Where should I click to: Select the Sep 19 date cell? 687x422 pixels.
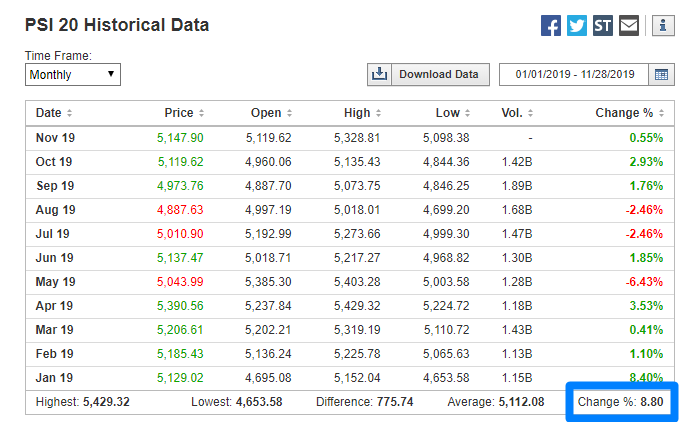click(x=55, y=186)
